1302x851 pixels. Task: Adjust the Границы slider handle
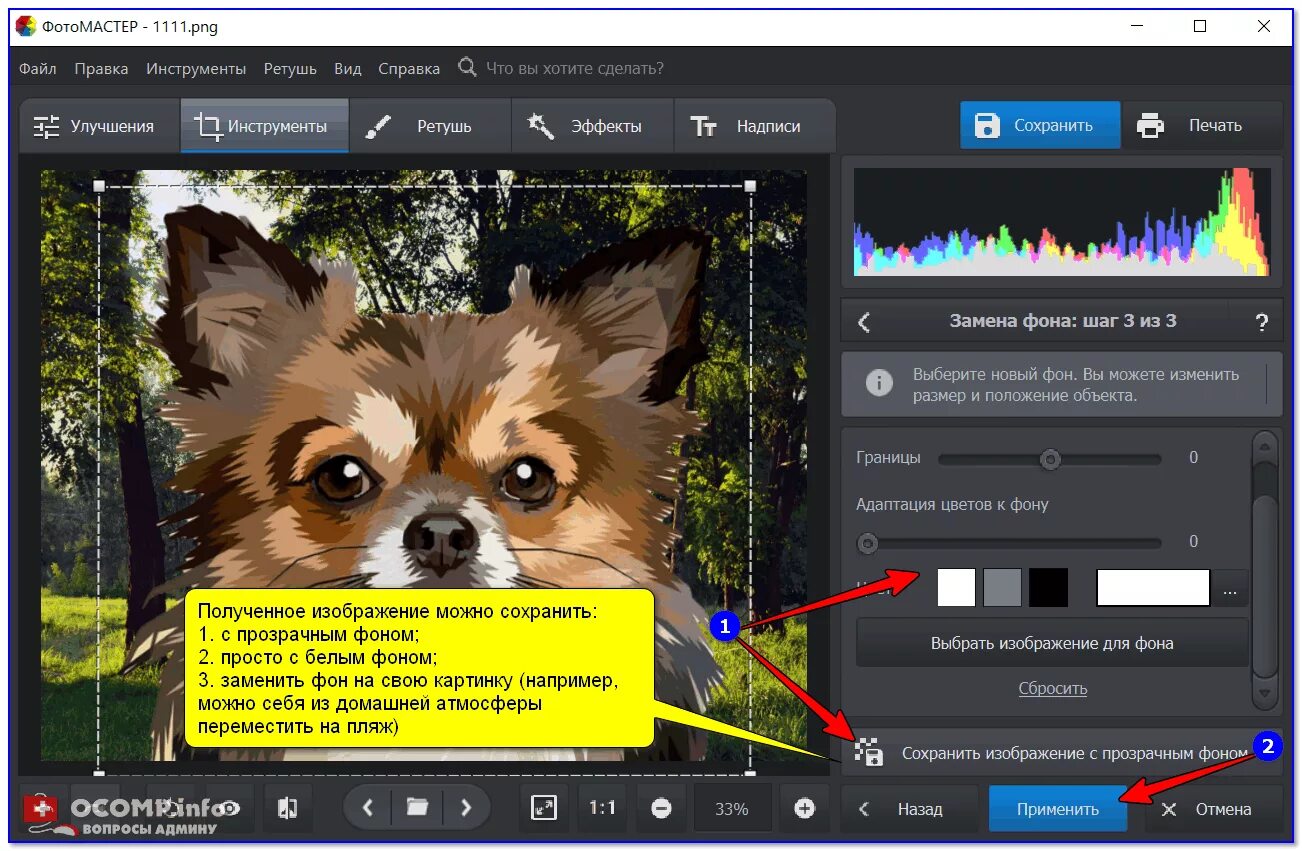point(1050,459)
